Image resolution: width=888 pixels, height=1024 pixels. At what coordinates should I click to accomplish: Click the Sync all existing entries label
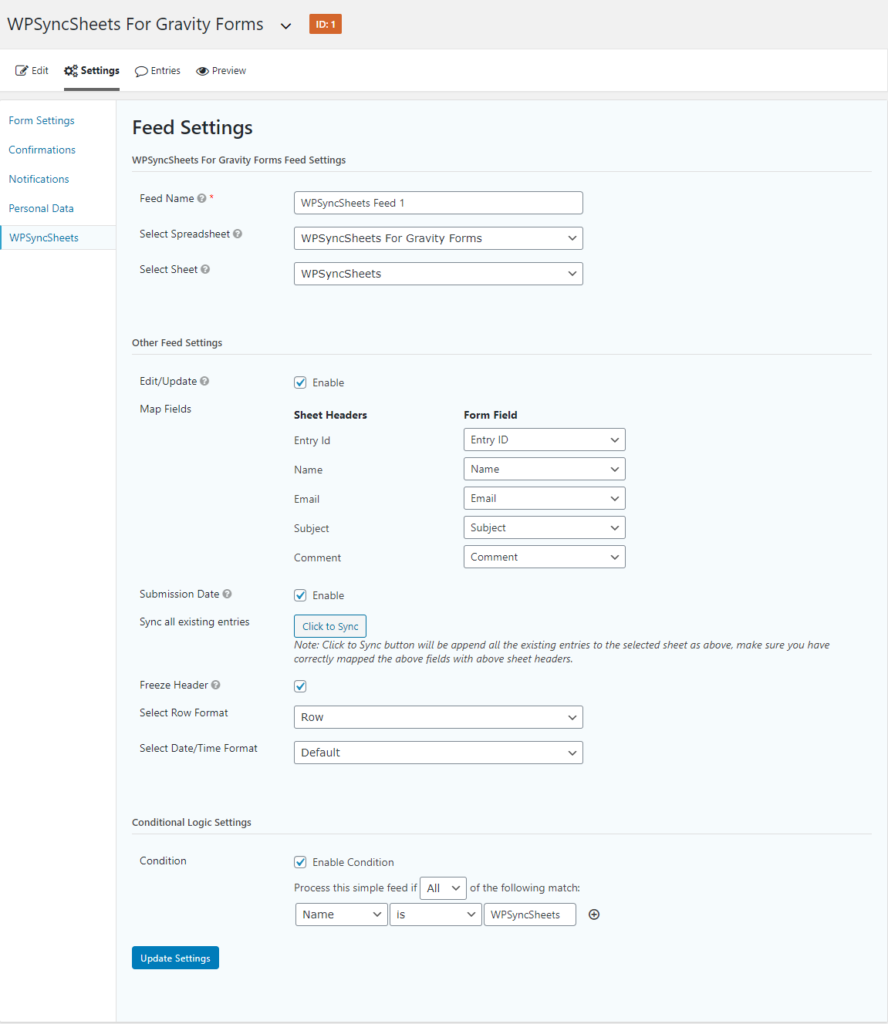pyautogui.click(x=195, y=622)
